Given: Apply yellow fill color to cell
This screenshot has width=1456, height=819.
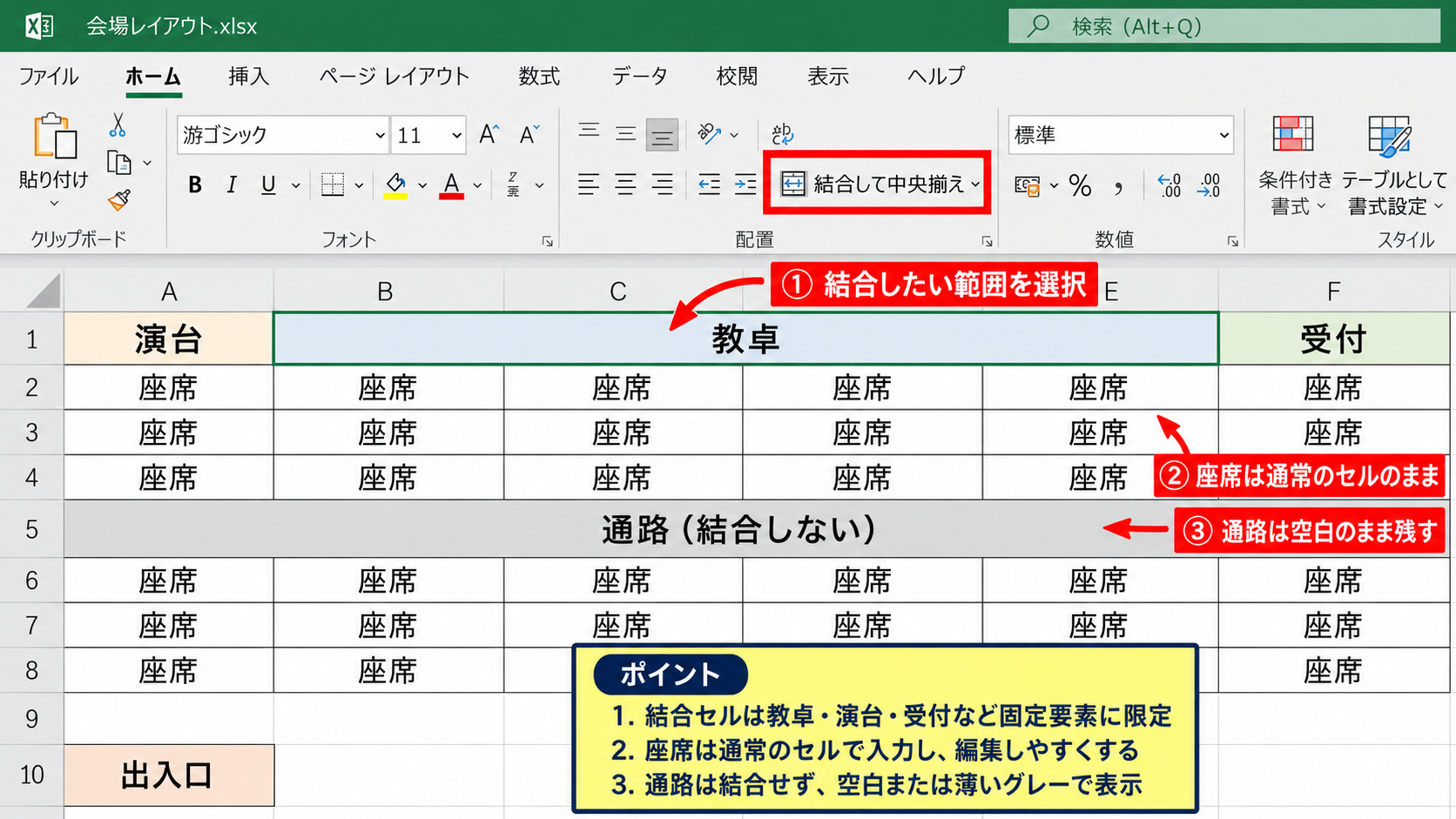Looking at the screenshot, I should 395,185.
